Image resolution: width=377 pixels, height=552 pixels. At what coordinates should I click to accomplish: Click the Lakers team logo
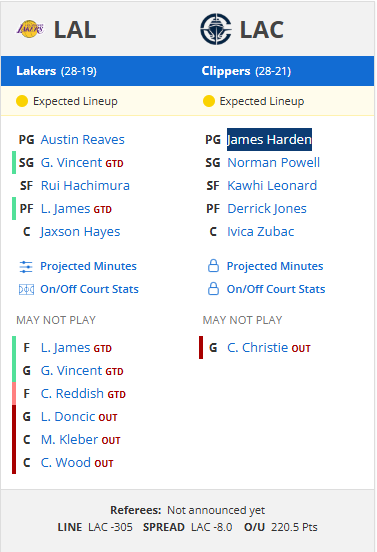coord(30,29)
